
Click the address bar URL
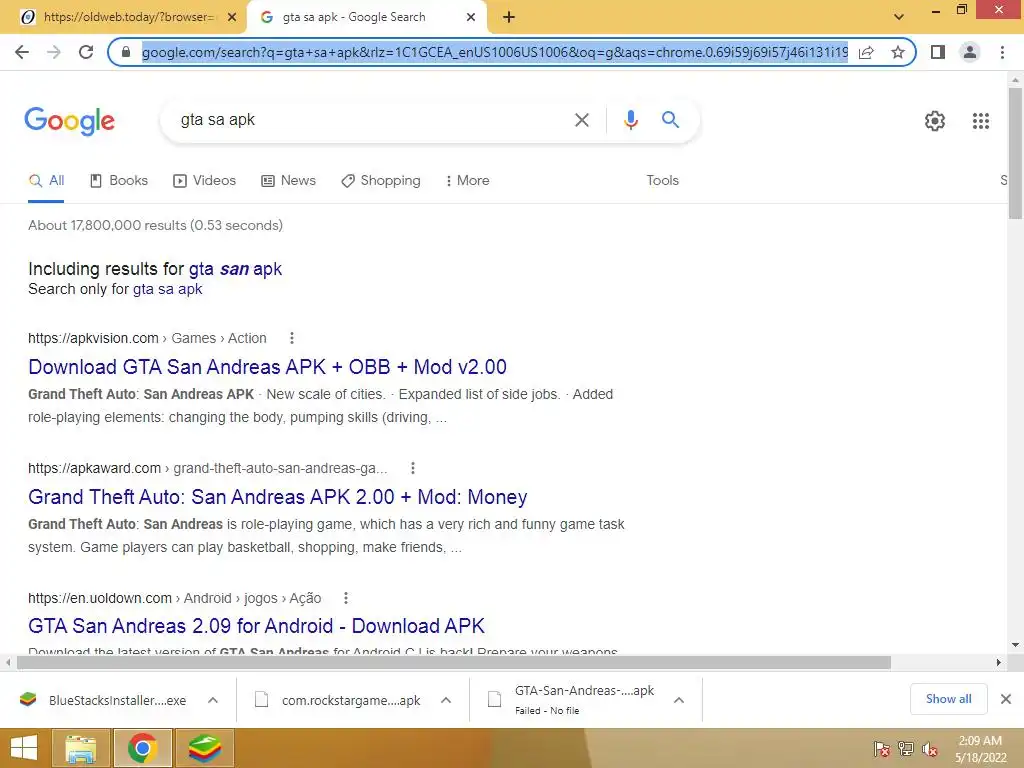coord(494,52)
